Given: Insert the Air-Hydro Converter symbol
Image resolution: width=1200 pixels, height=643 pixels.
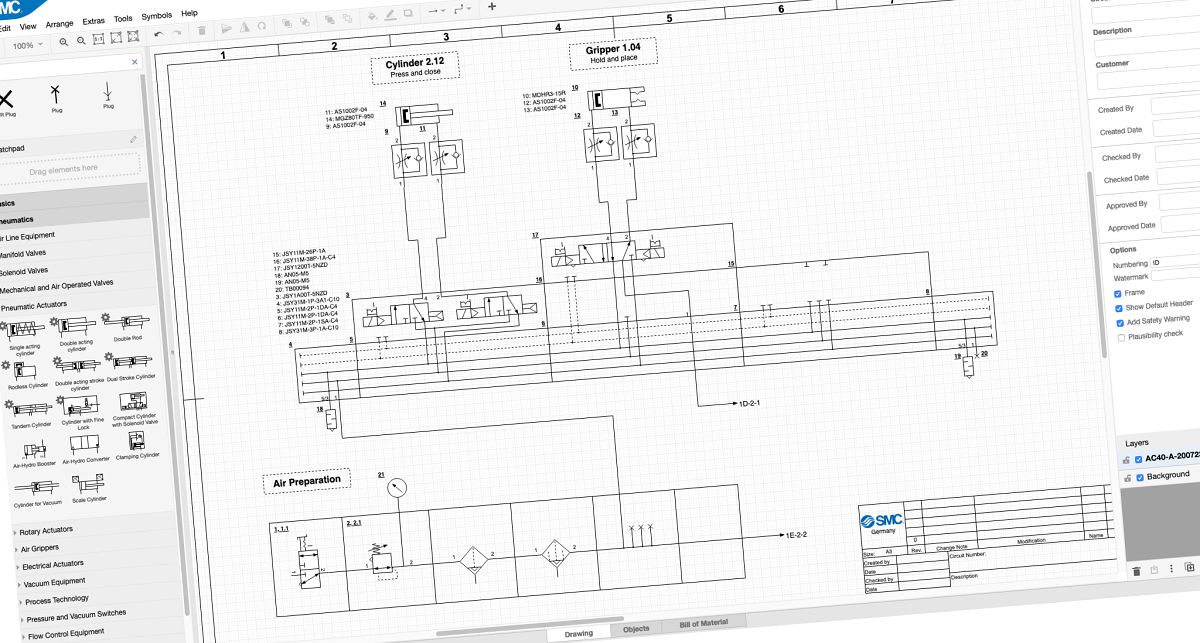Looking at the screenshot, I should click(86, 449).
